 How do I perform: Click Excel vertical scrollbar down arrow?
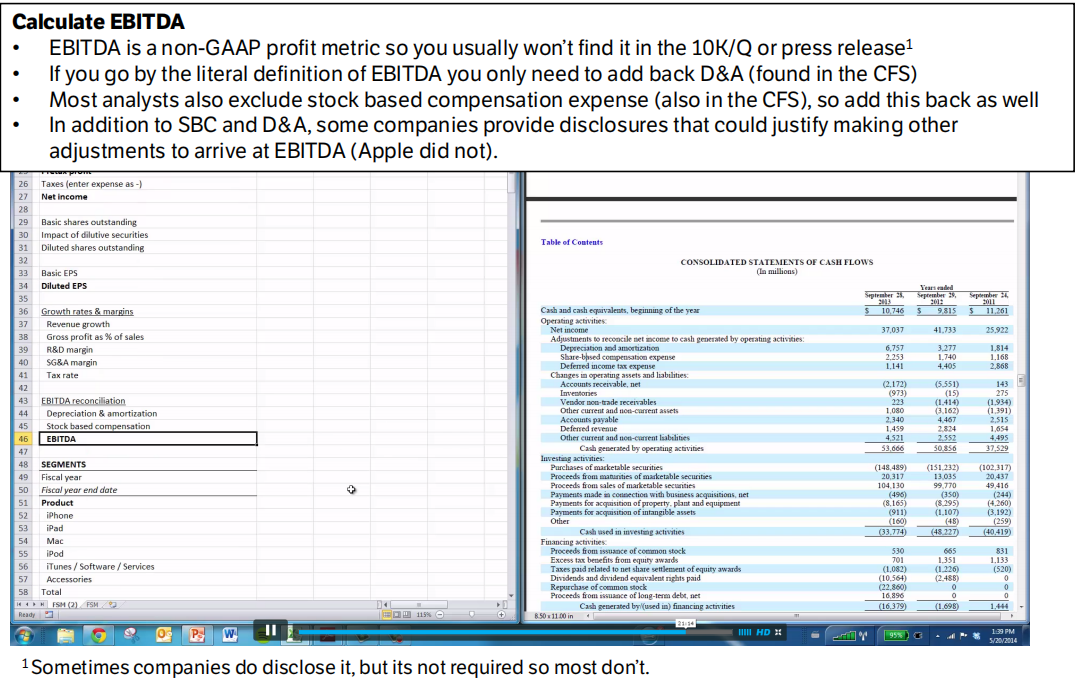pos(511,595)
